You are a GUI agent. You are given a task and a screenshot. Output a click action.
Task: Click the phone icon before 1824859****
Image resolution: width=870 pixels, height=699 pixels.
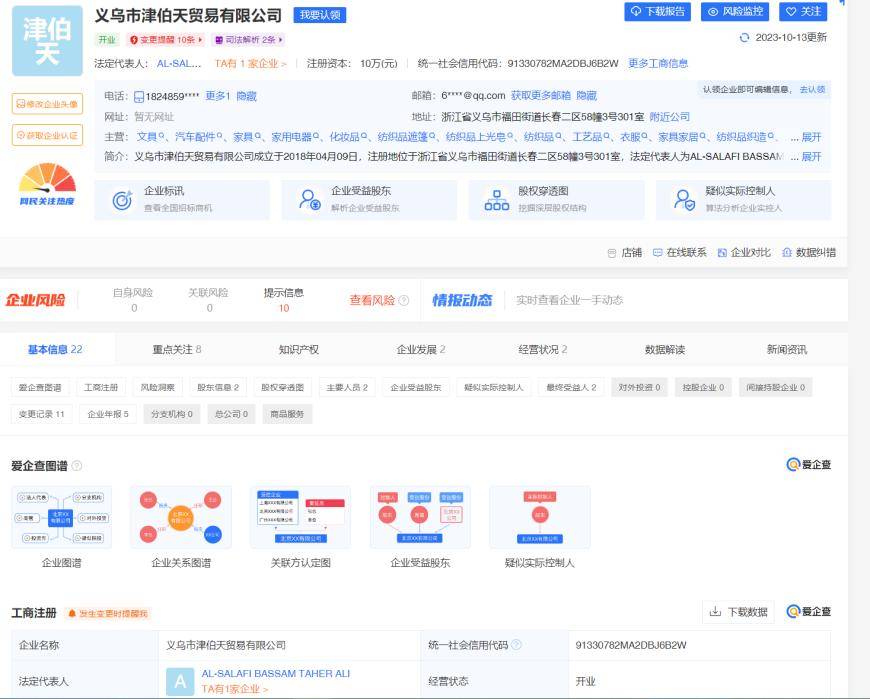[x=139, y=97]
